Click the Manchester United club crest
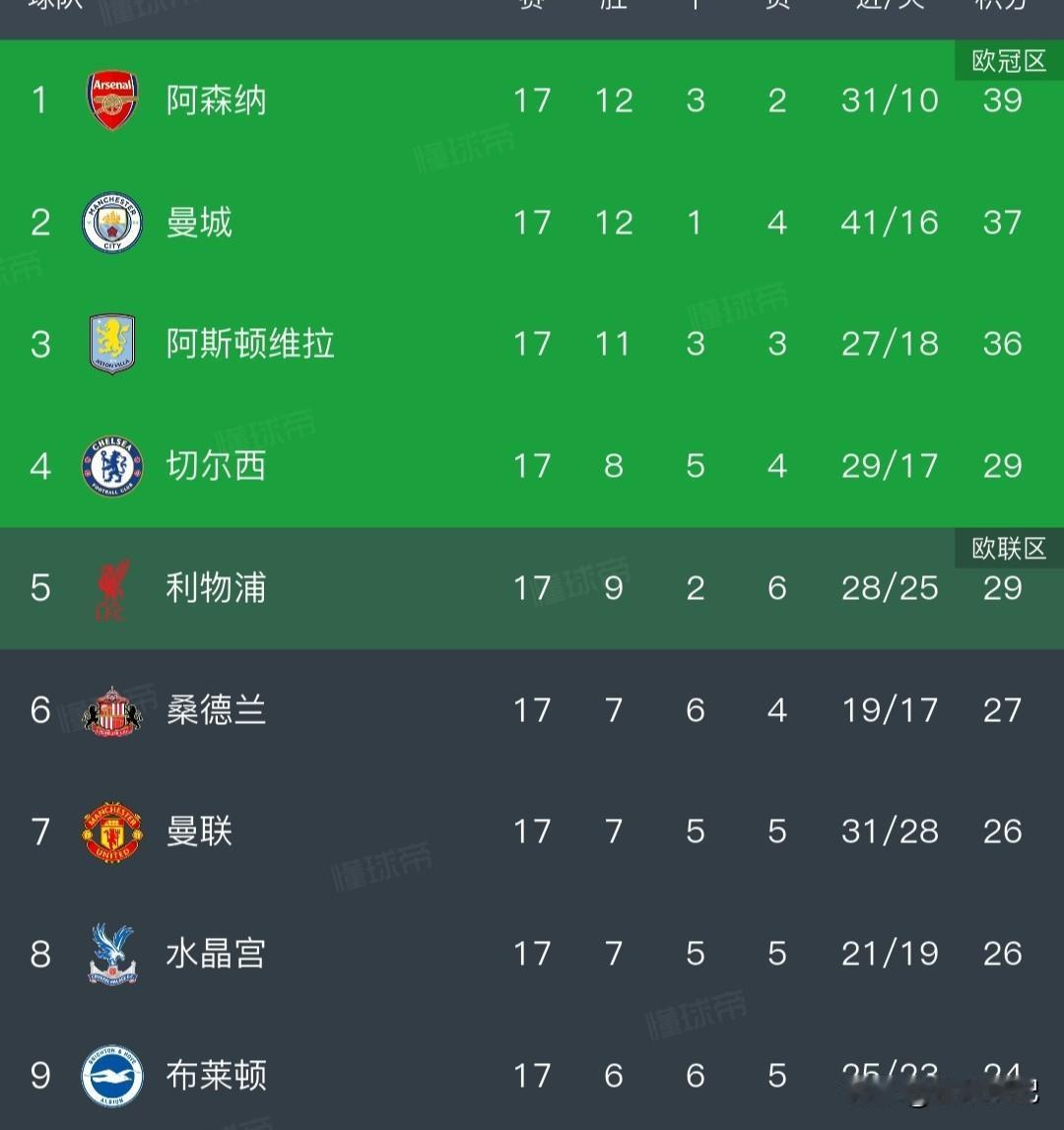The height and width of the screenshot is (1130, 1064). (112, 832)
